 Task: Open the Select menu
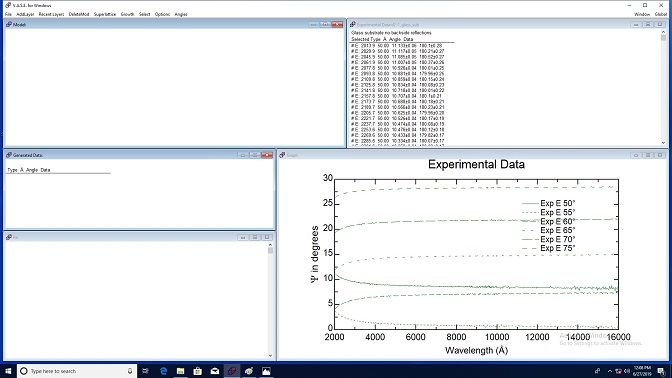click(144, 14)
